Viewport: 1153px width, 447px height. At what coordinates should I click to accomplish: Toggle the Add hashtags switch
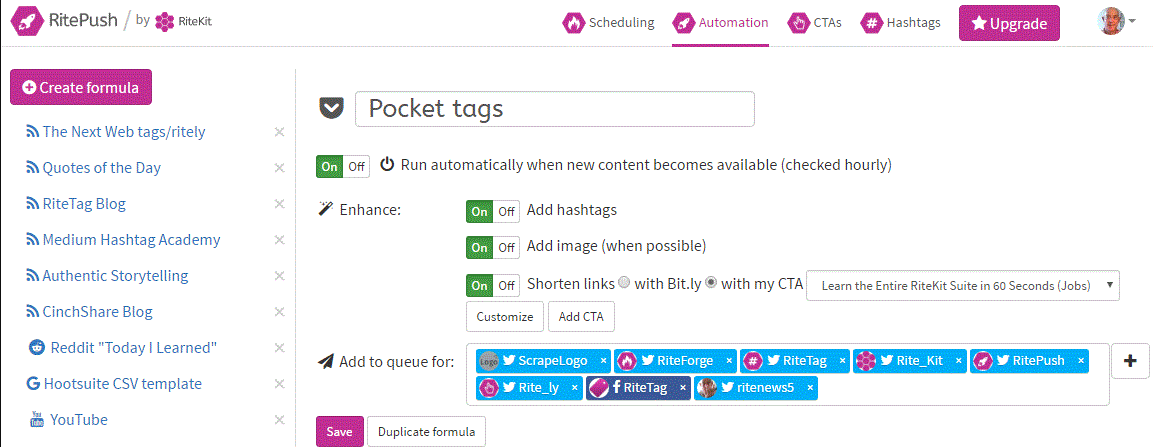(x=493, y=211)
